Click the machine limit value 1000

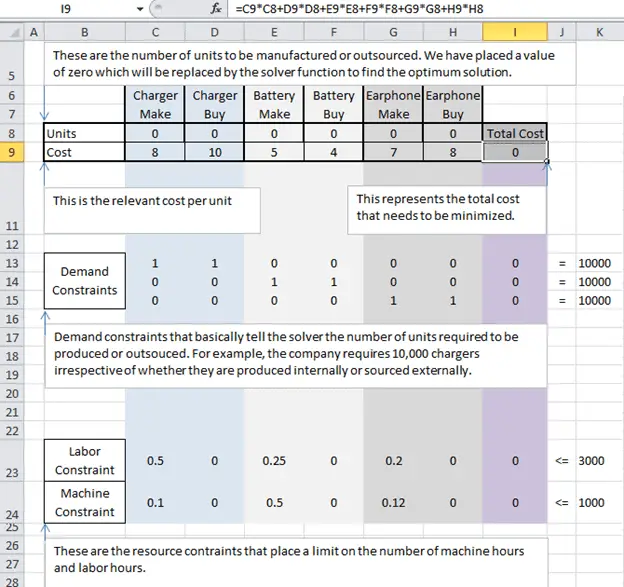coord(591,502)
